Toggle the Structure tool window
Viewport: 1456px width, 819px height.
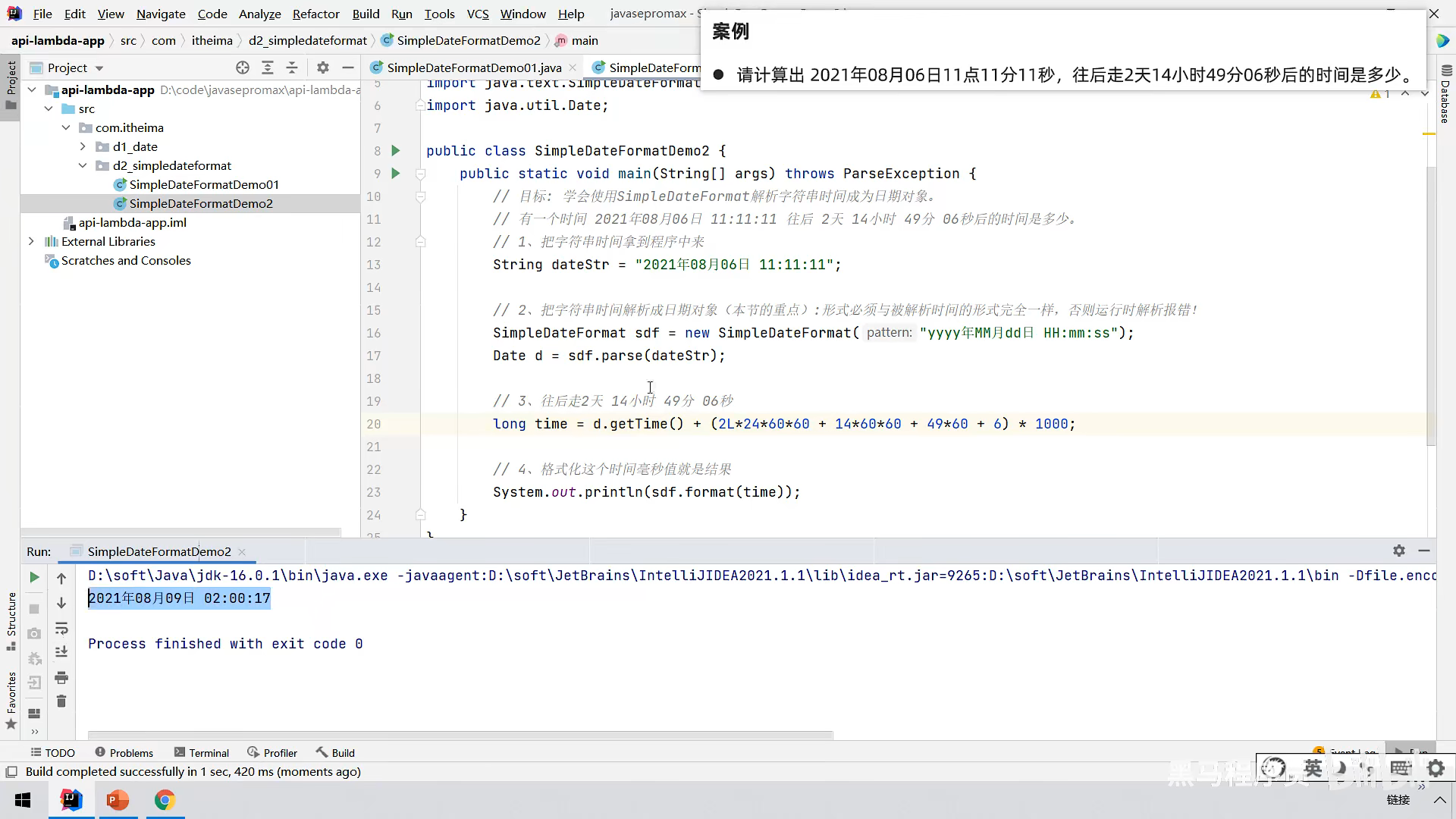pyautogui.click(x=11, y=620)
